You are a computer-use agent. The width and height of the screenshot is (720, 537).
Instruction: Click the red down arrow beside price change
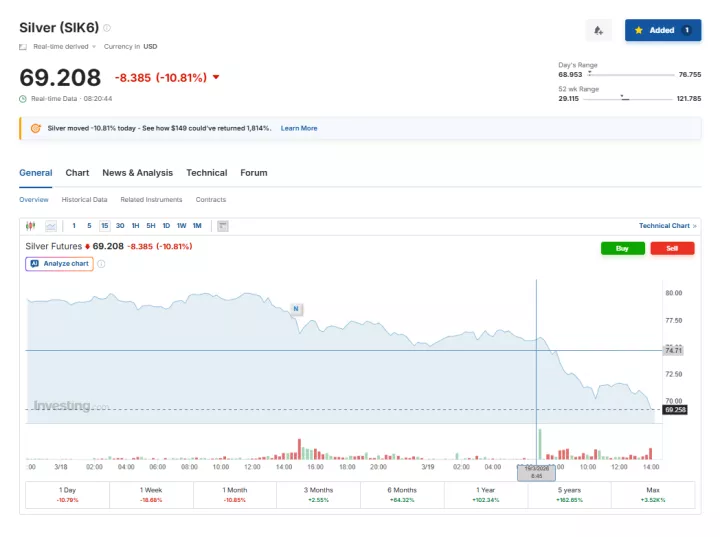(216, 78)
